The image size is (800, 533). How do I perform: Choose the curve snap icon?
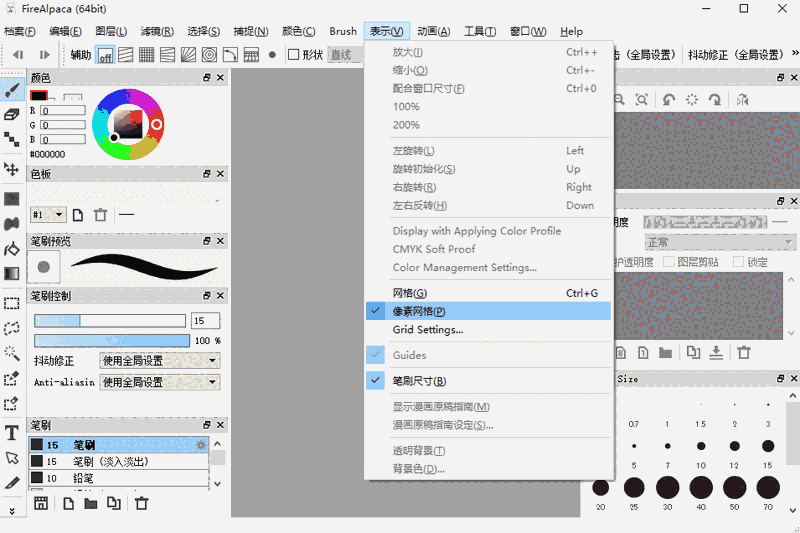[230, 55]
